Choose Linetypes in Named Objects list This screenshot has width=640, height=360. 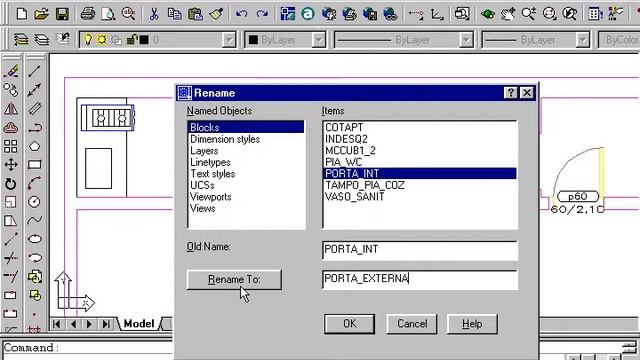click(246, 162)
